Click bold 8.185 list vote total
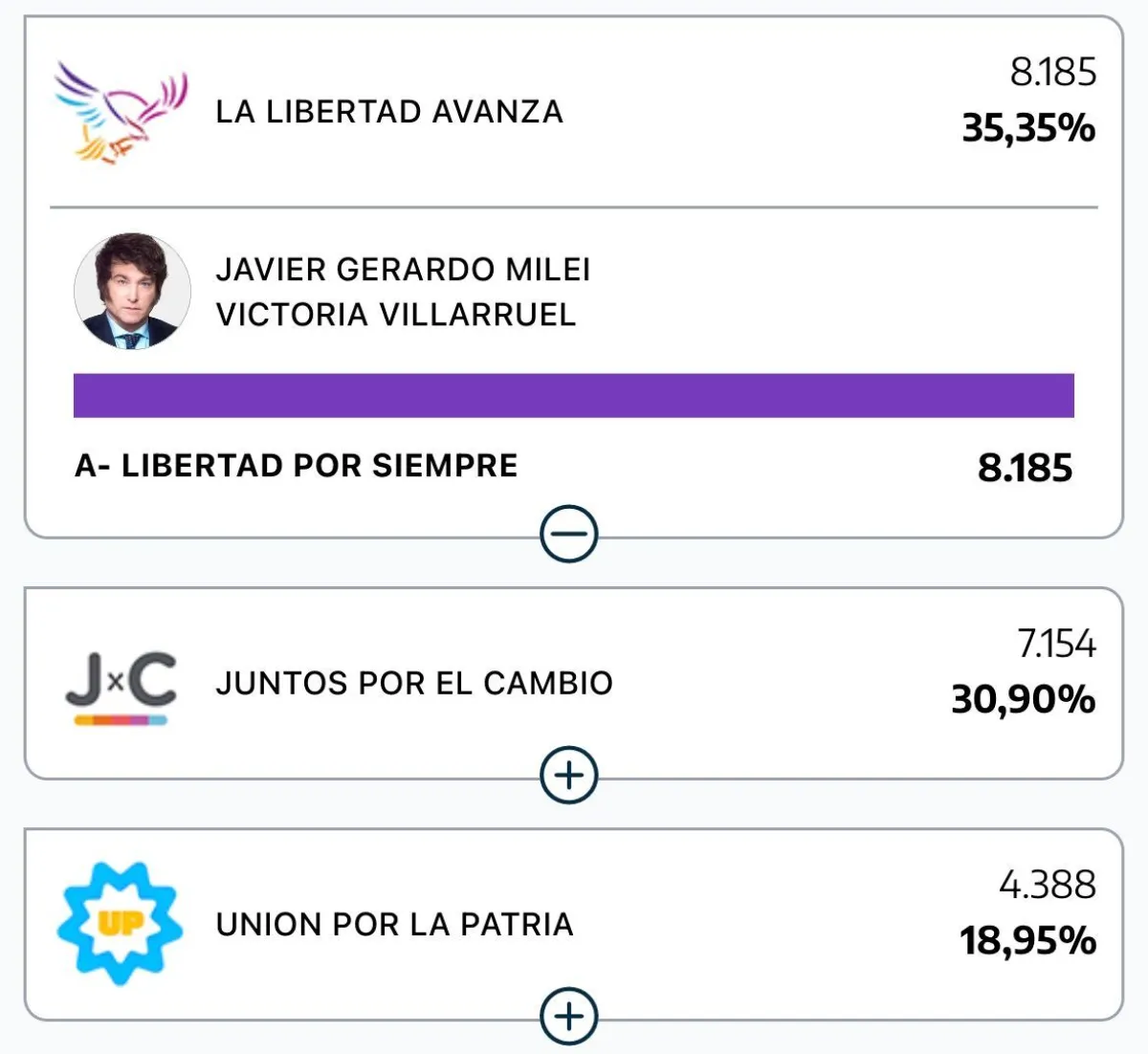Image resolution: width=1148 pixels, height=1054 pixels. (1026, 468)
